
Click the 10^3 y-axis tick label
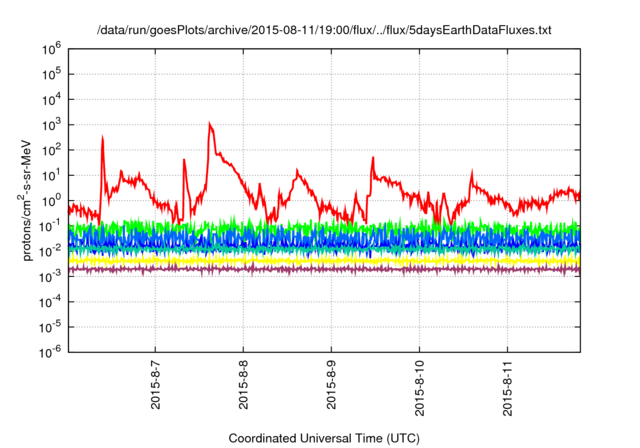tap(51, 125)
